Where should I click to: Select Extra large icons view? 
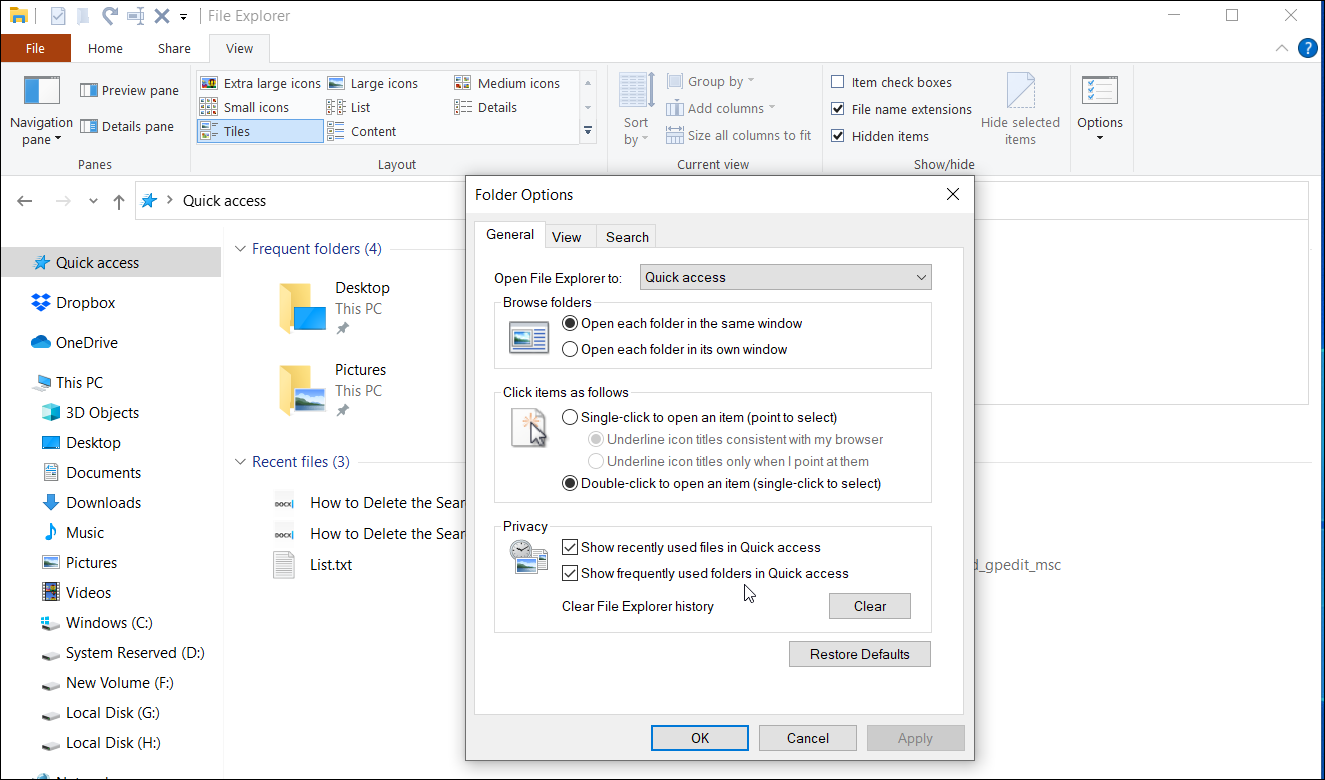266,82
